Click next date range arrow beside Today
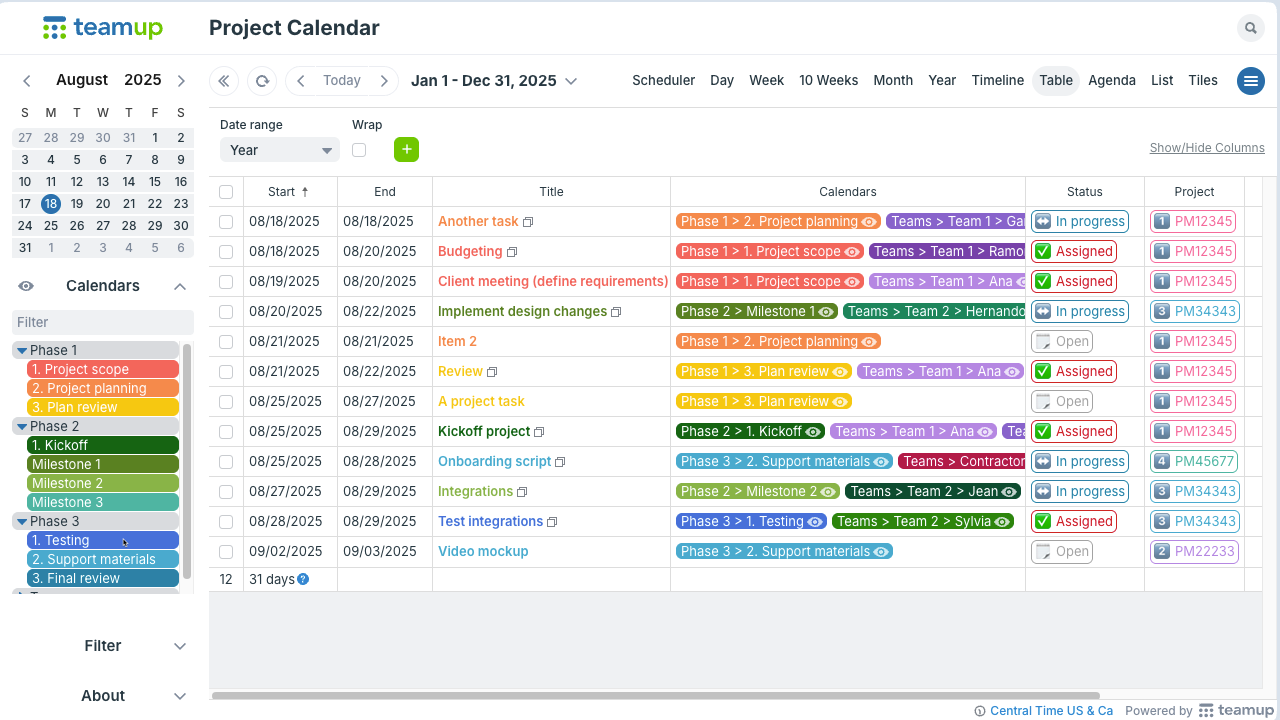The width and height of the screenshot is (1280, 720). pyautogui.click(x=384, y=81)
